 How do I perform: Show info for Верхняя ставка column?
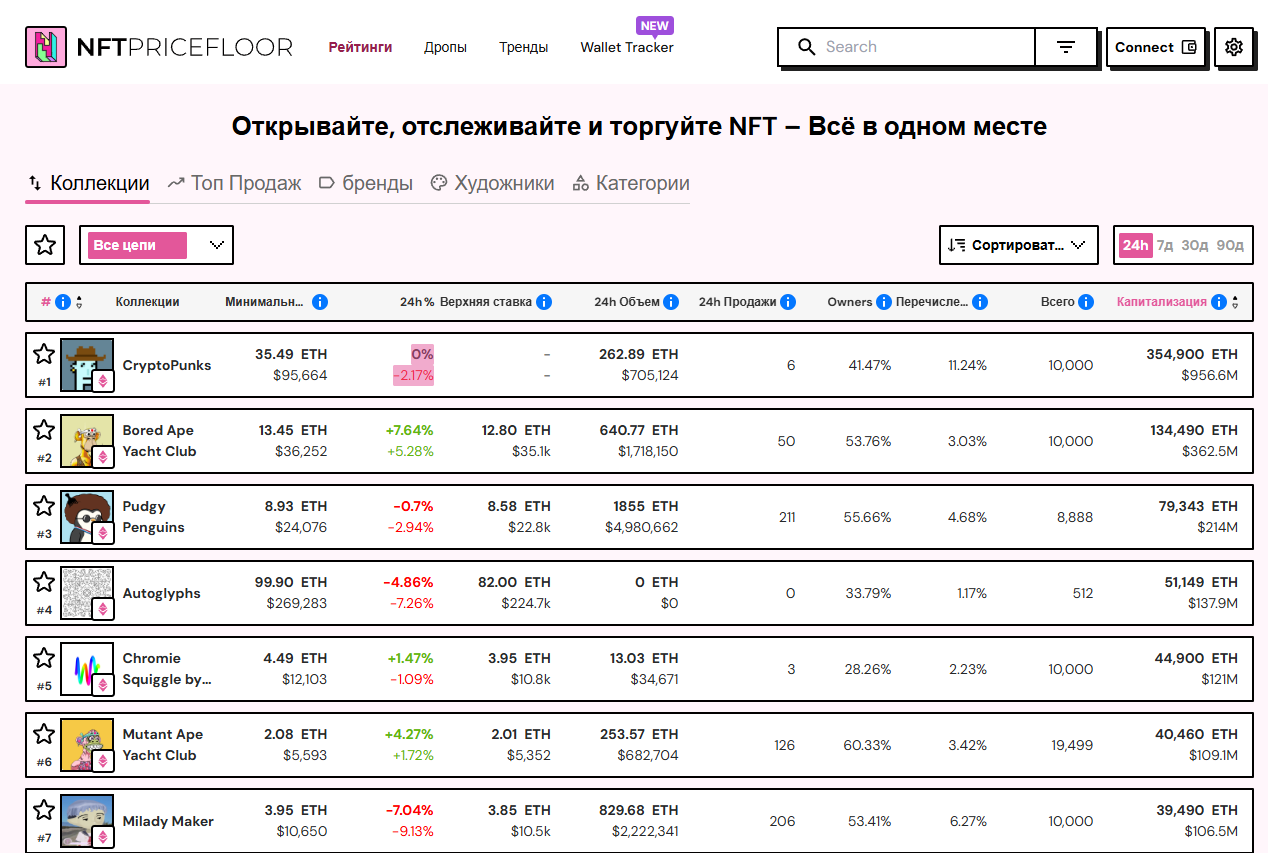tap(544, 302)
